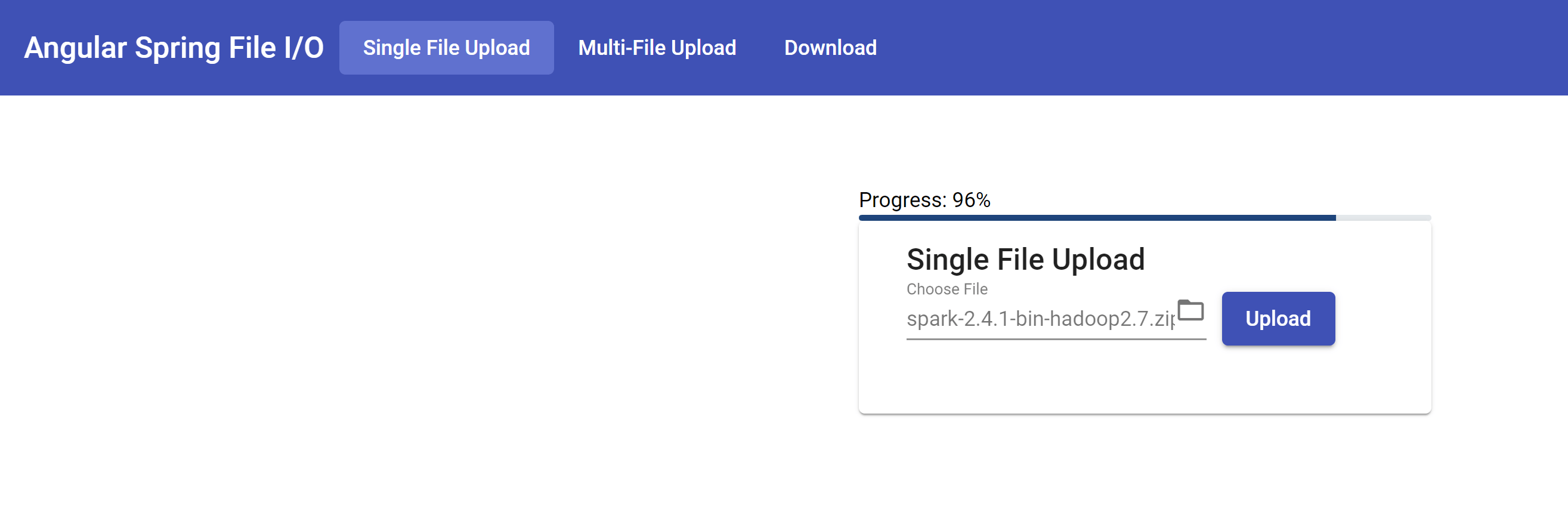Open the Download tab
The width and height of the screenshot is (1568, 518).
pyautogui.click(x=830, y=48)
